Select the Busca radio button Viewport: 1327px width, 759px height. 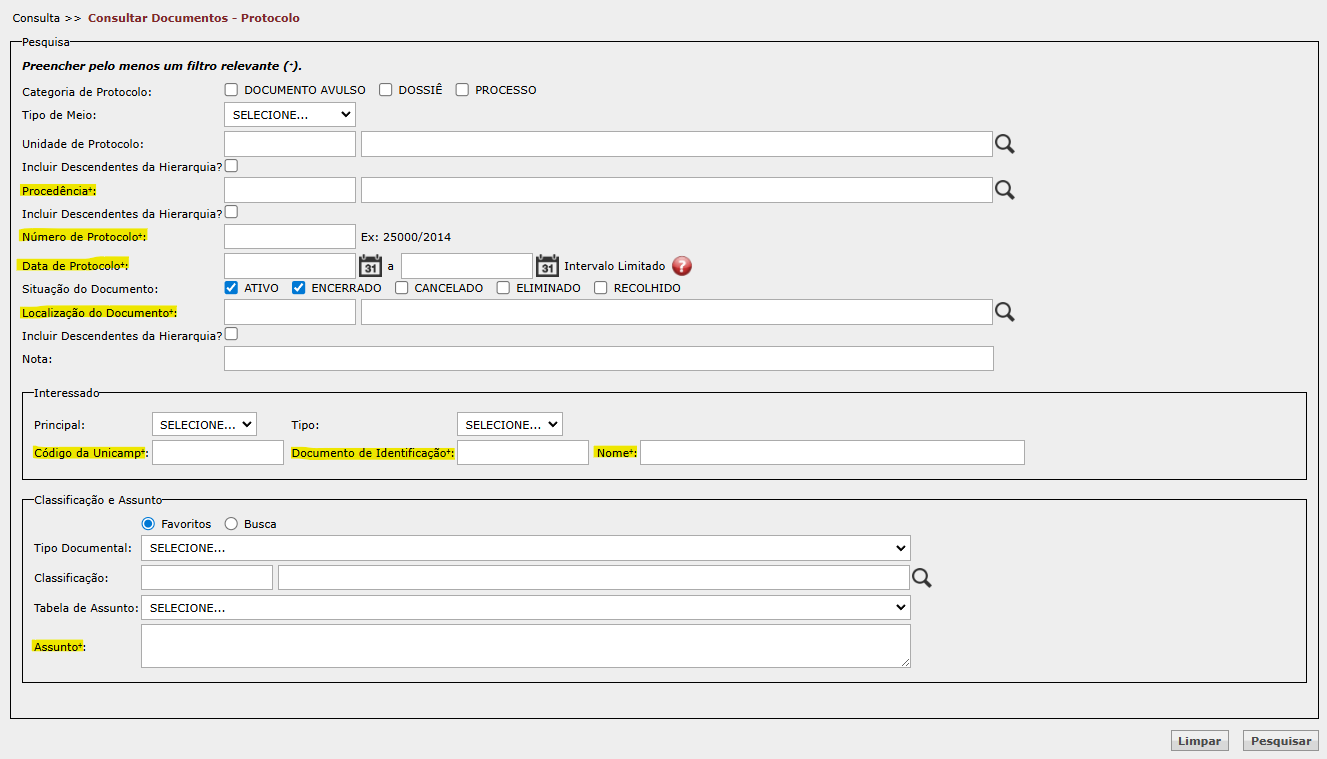(x=231, y=524)
